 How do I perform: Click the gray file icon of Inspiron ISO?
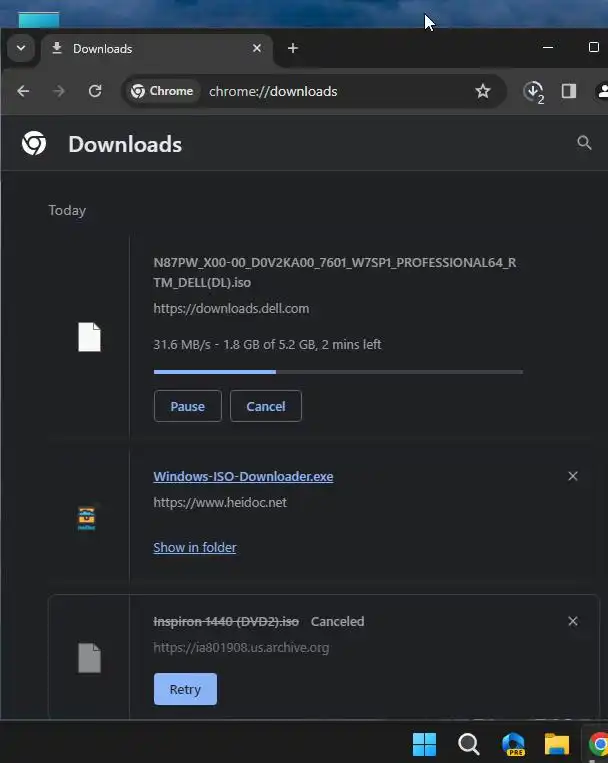pos(90,658)
